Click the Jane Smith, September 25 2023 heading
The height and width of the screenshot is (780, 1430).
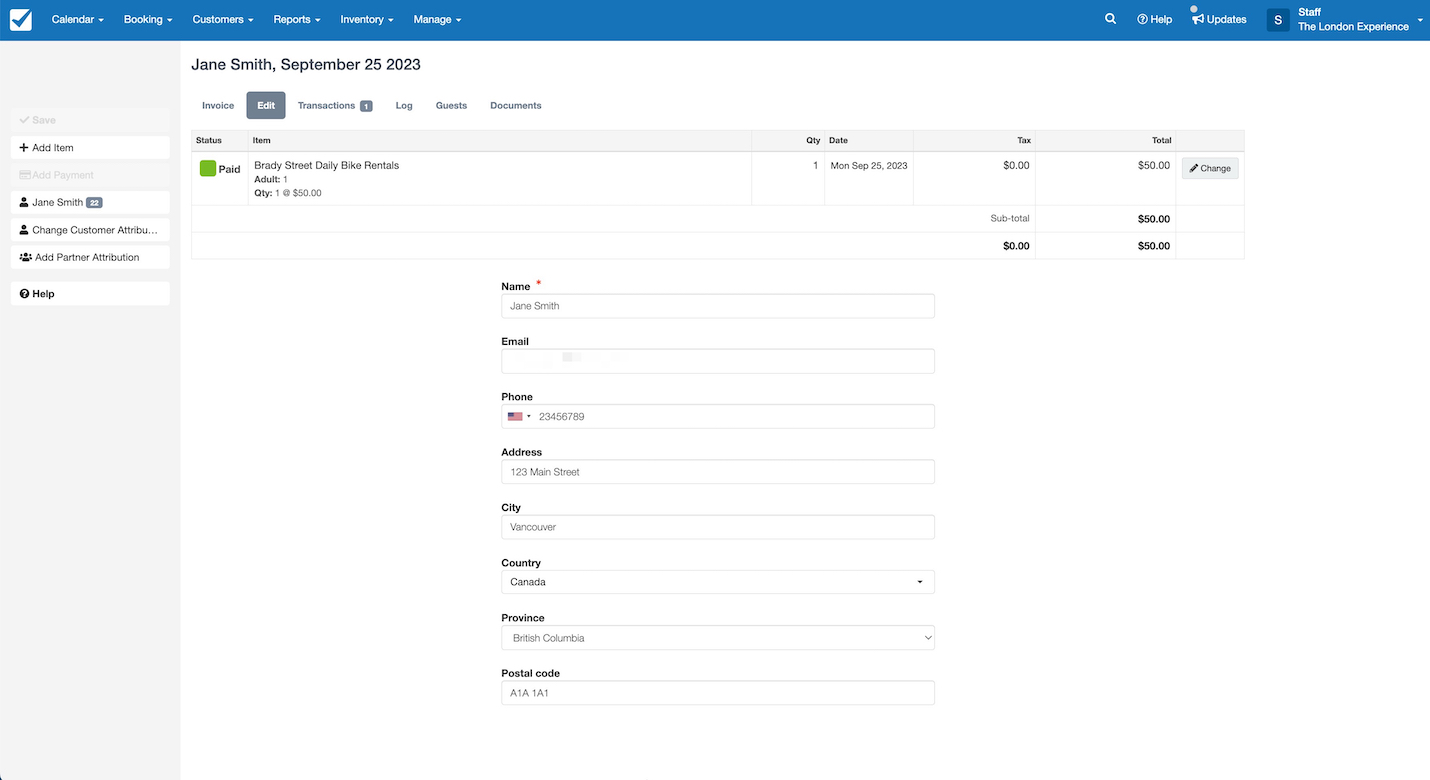pos(306,64)
